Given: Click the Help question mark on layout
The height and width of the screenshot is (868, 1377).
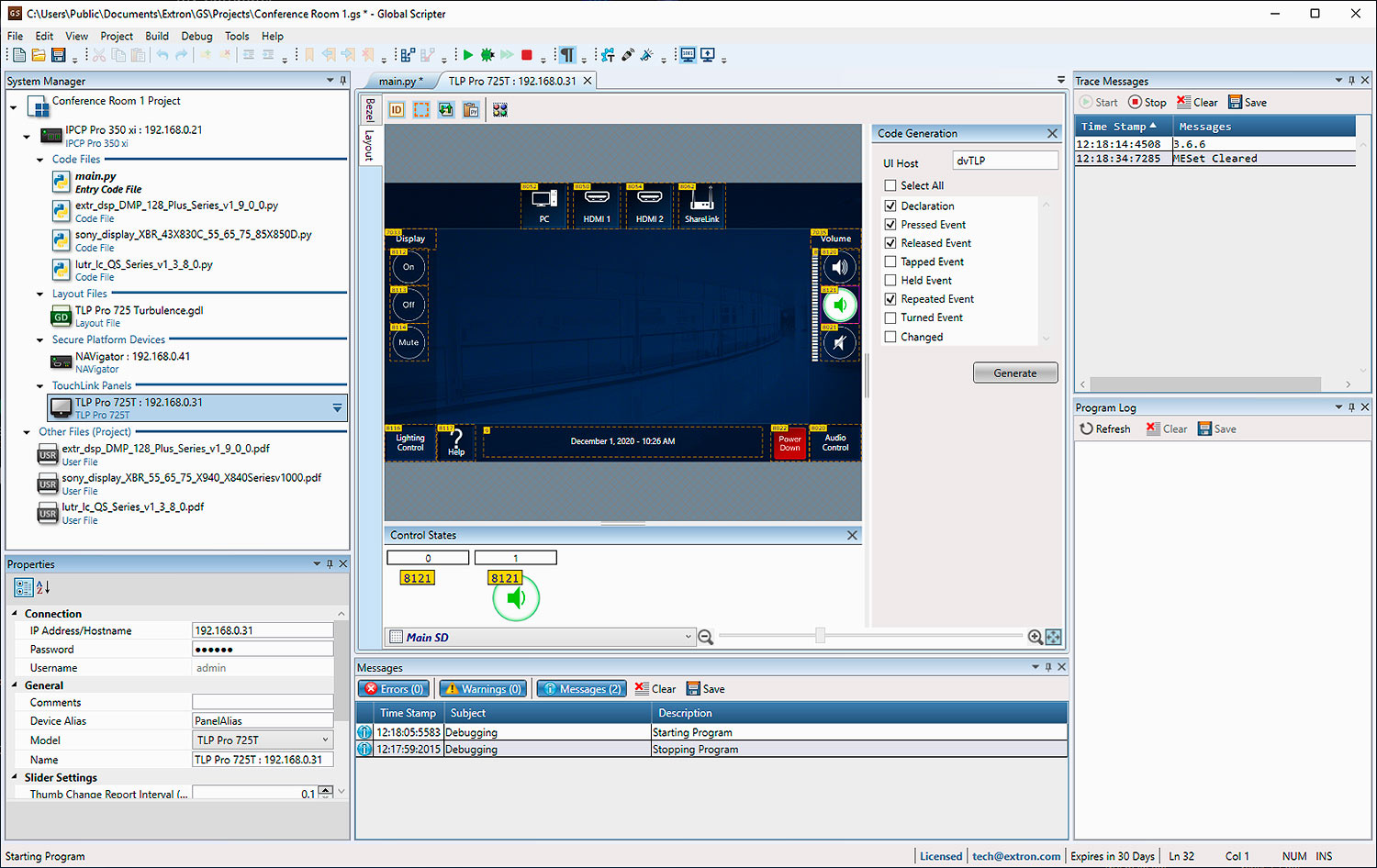Looking at the screenshot, I should [x=456, y=441].
